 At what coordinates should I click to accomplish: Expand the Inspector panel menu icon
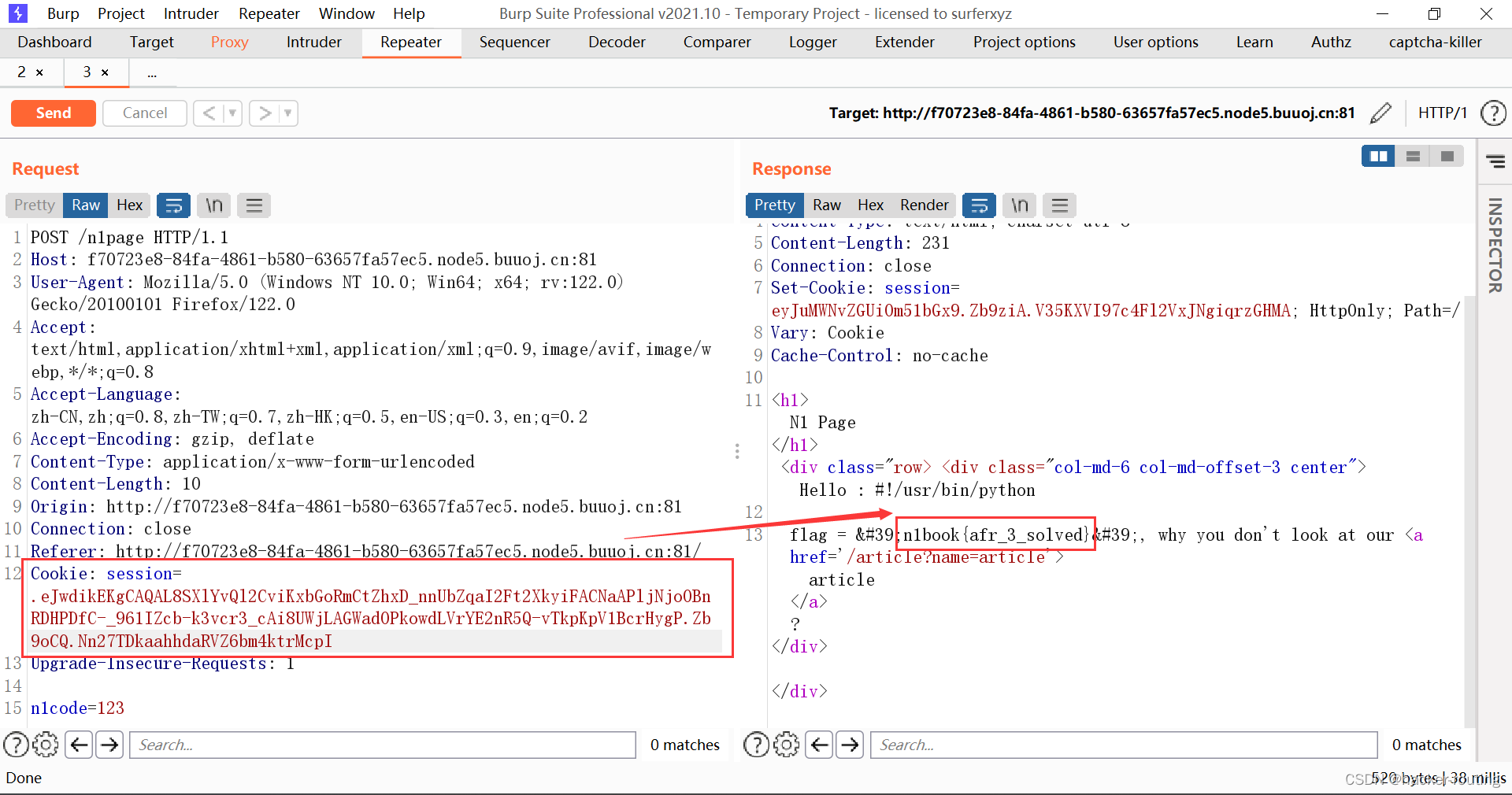click(x=1495, y=162)
